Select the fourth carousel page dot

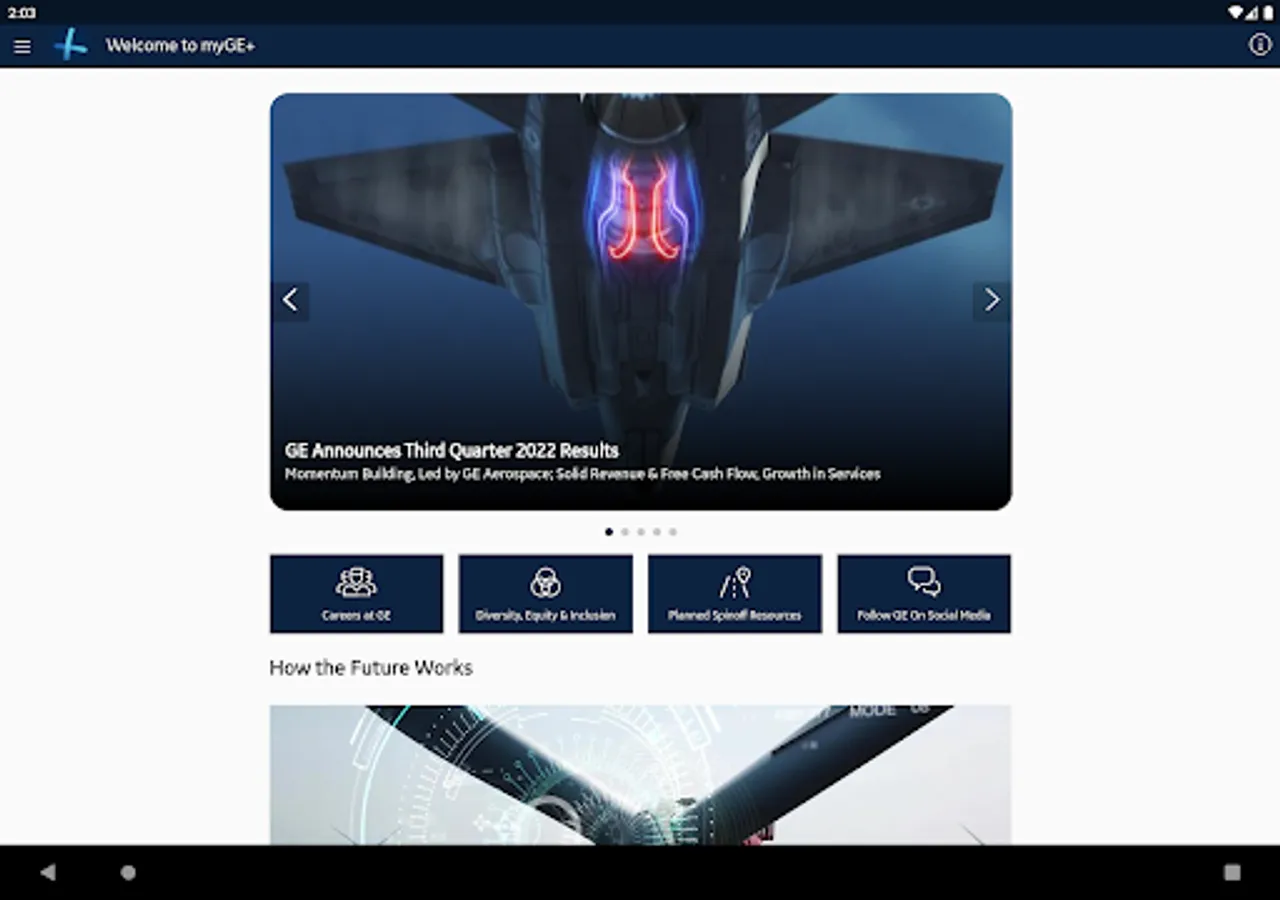coord(657,532)
